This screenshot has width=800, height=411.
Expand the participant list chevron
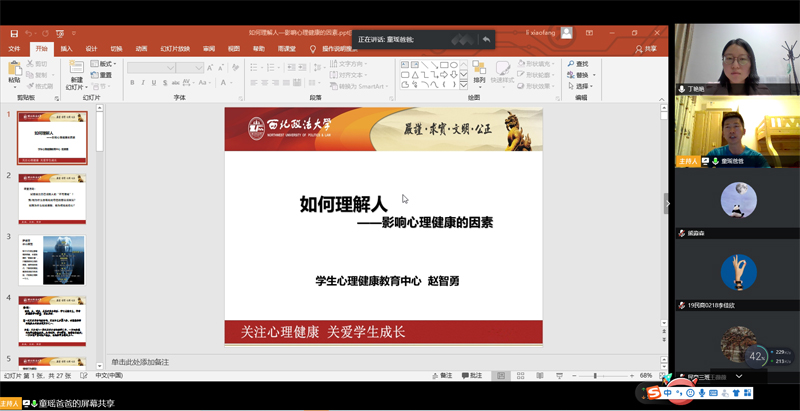[x=740, y=377]
